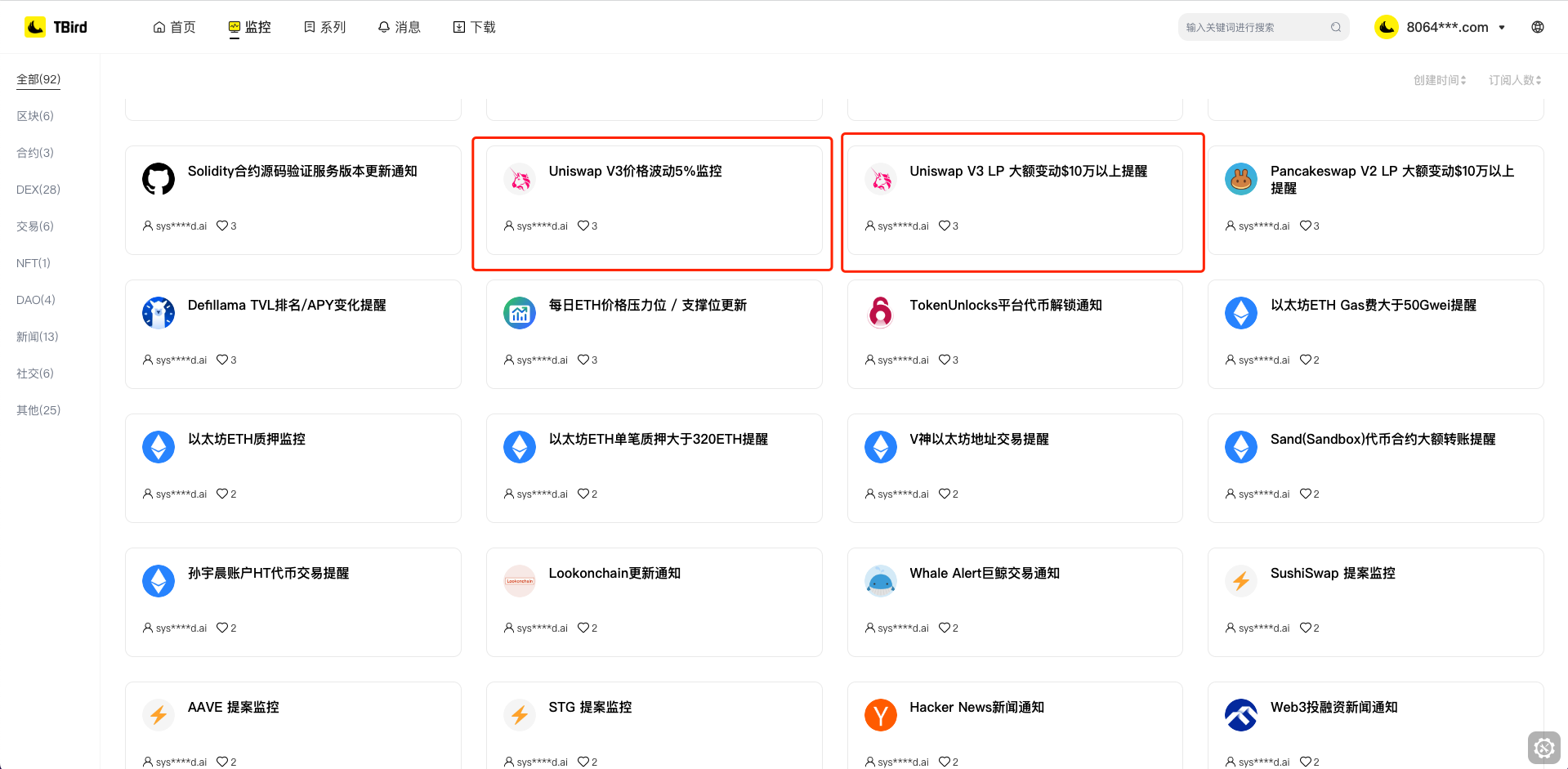Click the globe language icon

[1537, 27]
